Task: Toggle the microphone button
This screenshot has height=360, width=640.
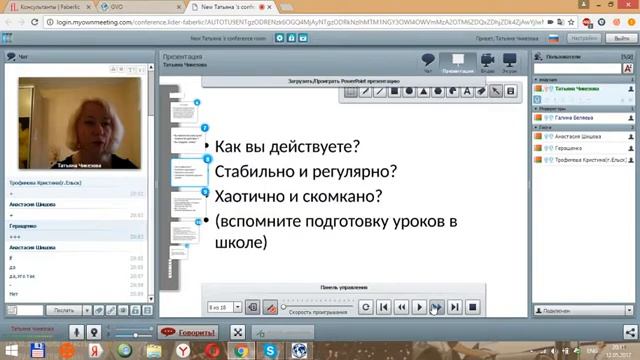Action: pos(76,332)
